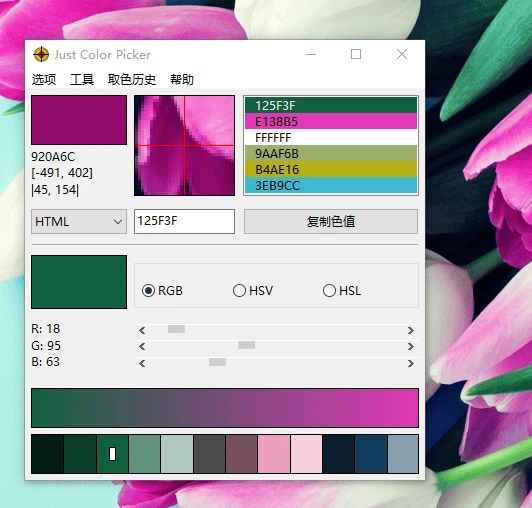Pick the near-black green palette swatch

[x=47, y=454]
